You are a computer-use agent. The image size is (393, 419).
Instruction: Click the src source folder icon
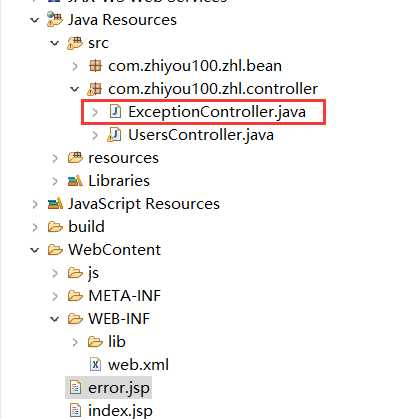[x=75, y=43]
